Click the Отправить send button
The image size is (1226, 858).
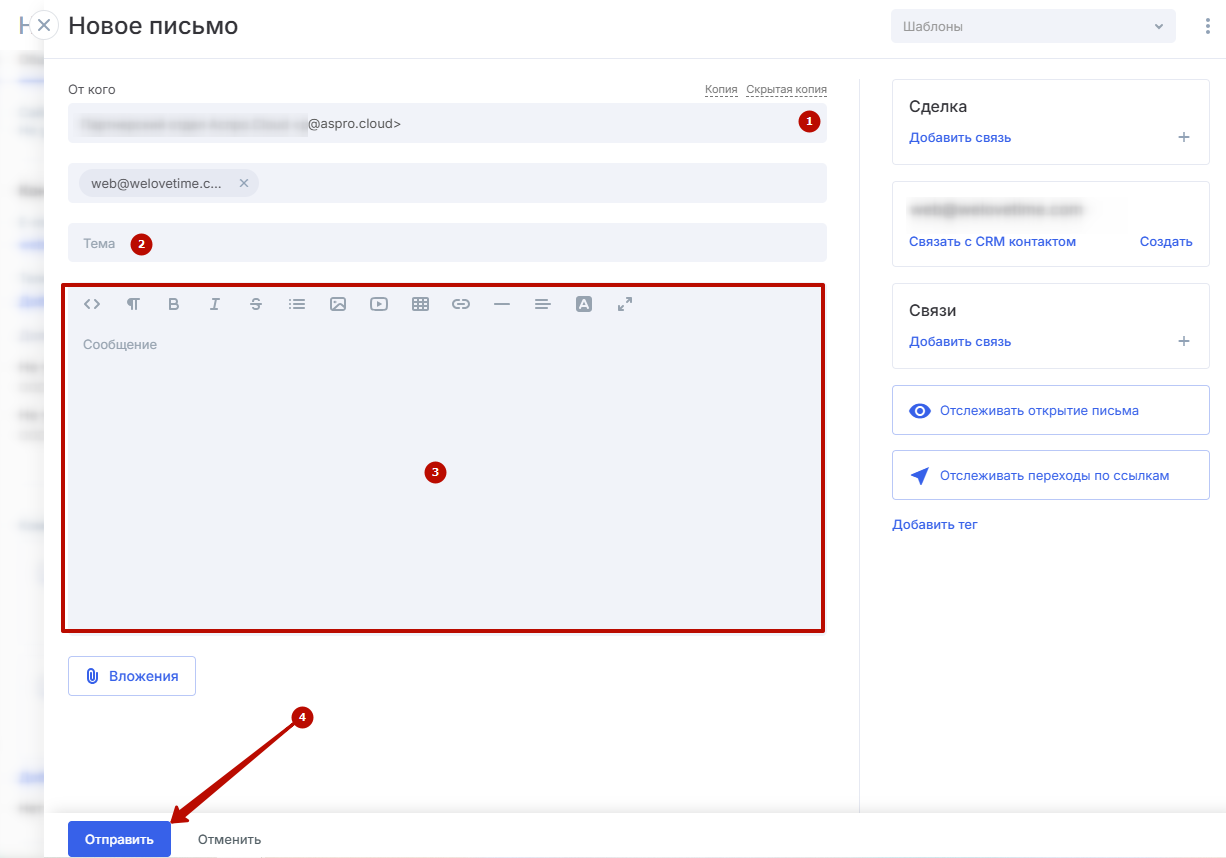[x=119, y=839]
